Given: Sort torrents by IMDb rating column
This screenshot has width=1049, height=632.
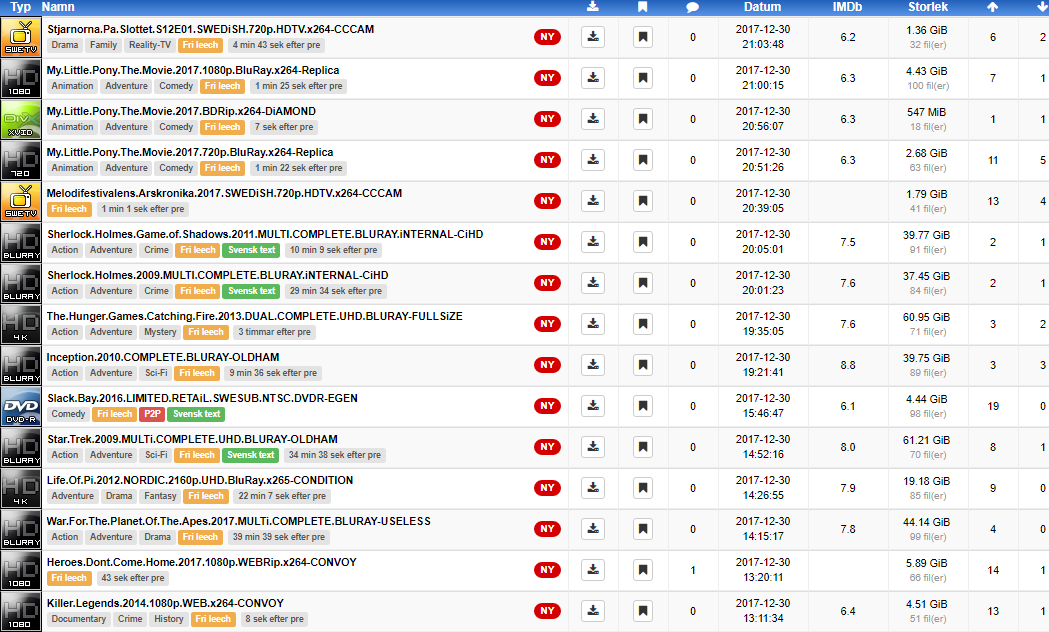Looking at the screenshot, I should (847, 7).
